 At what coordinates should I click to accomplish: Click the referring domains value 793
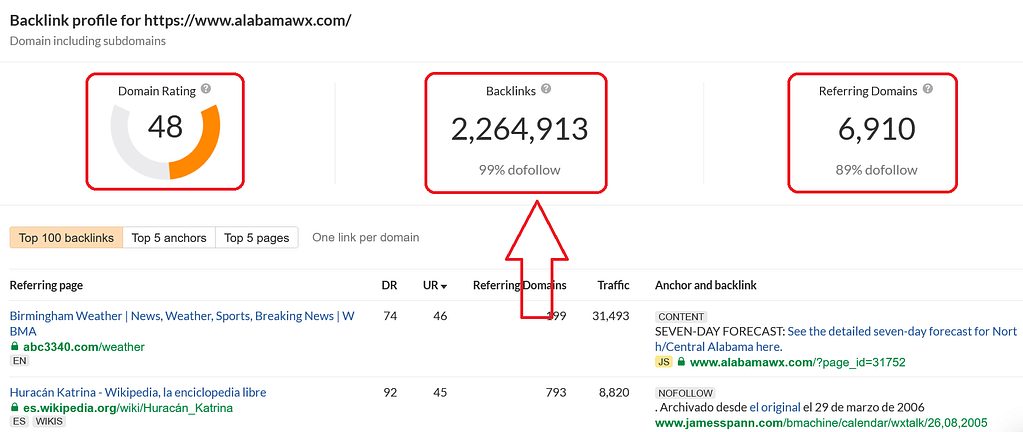tap(557, 392)
